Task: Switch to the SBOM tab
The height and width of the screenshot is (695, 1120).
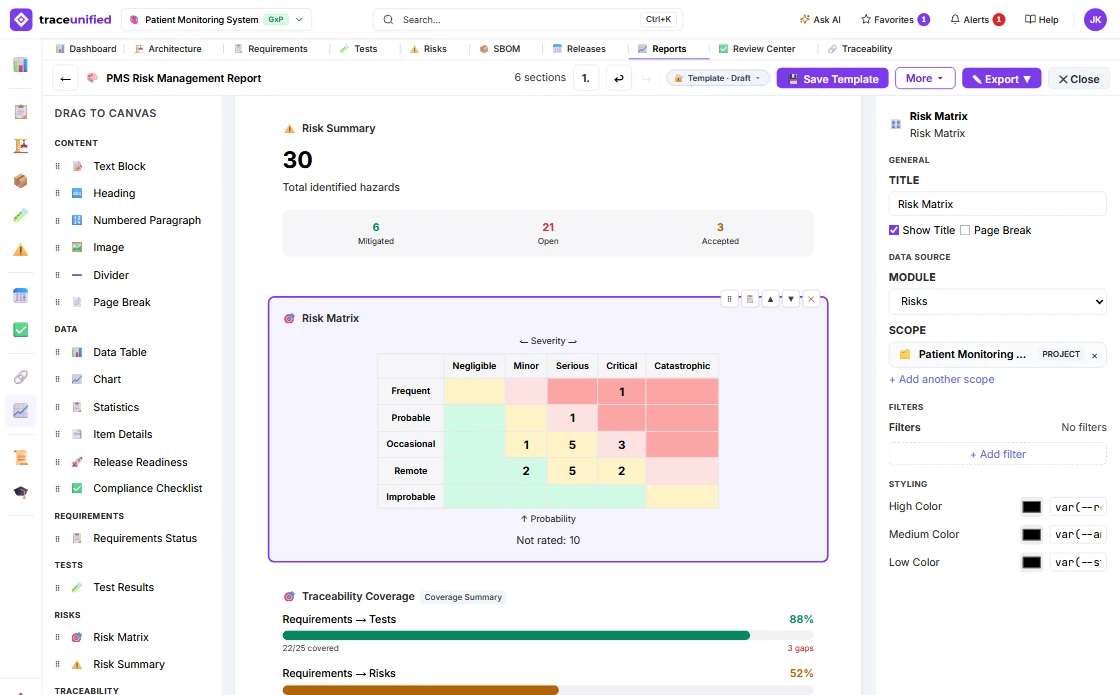Action: [499, 49]
